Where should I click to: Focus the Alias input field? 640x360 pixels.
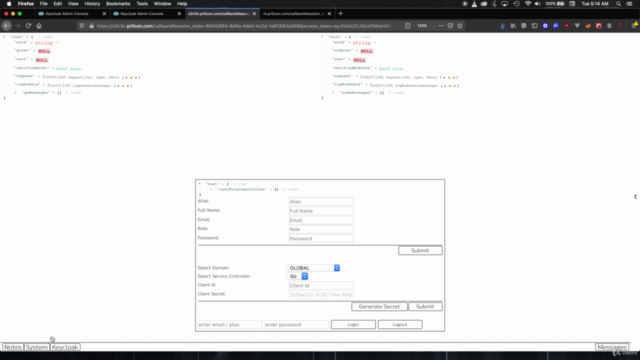click(321, 202)
